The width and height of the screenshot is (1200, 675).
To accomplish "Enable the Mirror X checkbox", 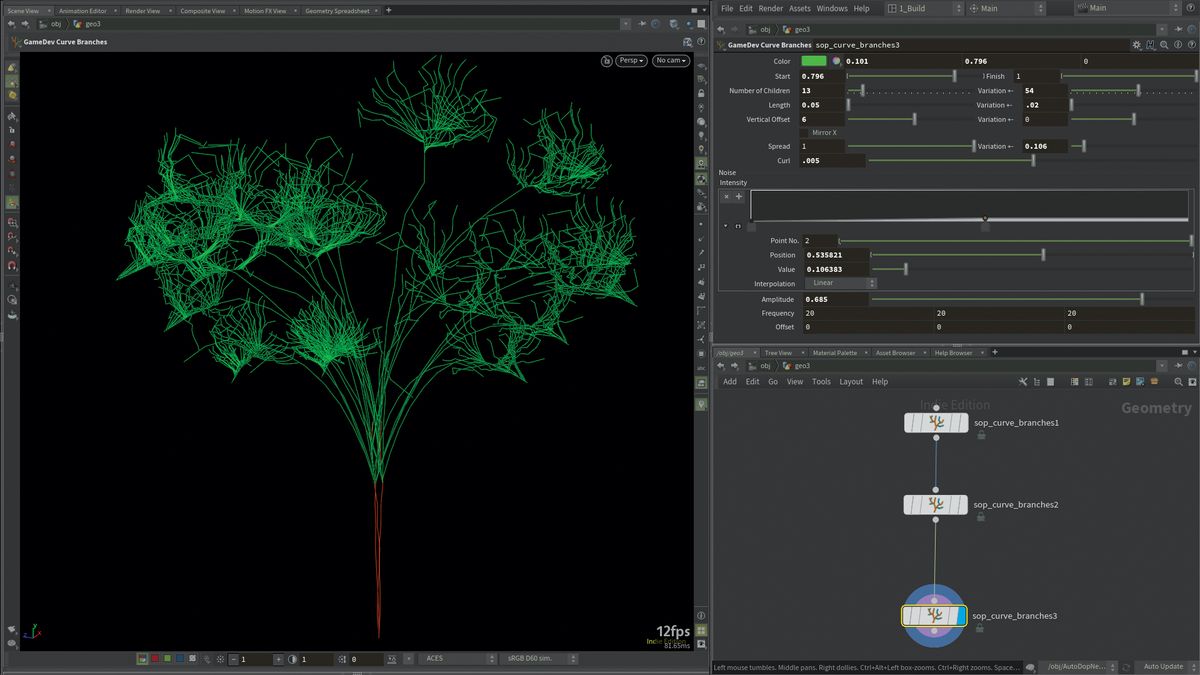I will point(806,132).
